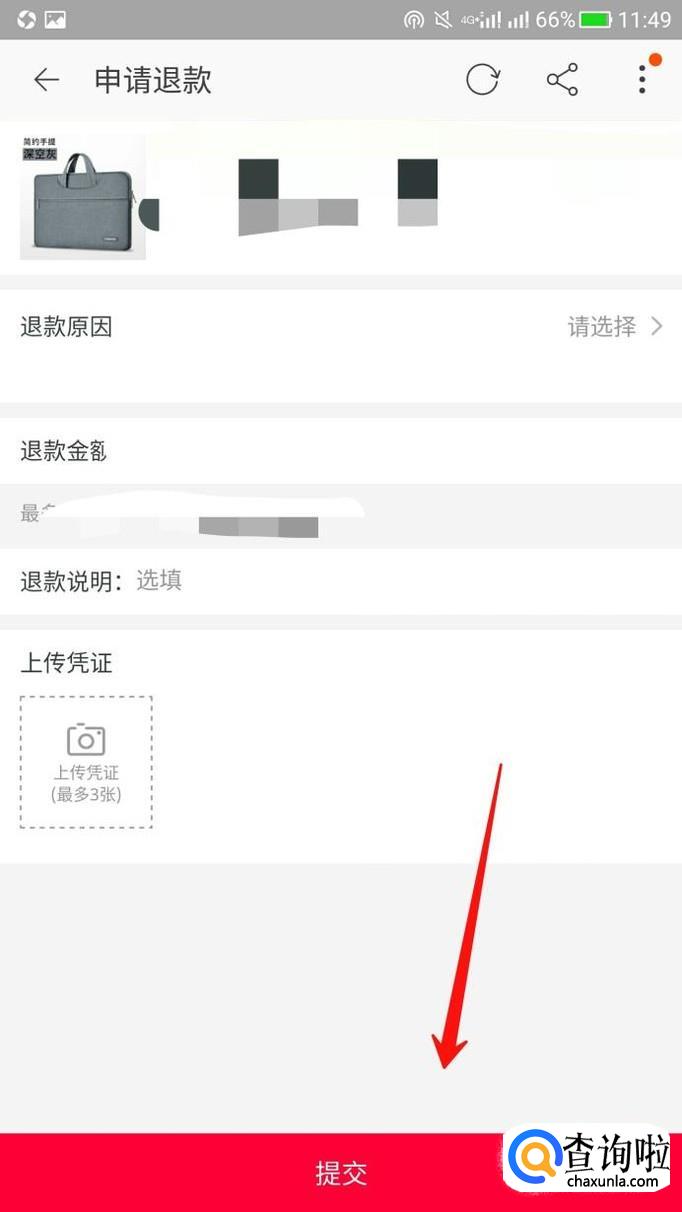Expand the 请选择 refund reason selector

(x=615, y=326)
